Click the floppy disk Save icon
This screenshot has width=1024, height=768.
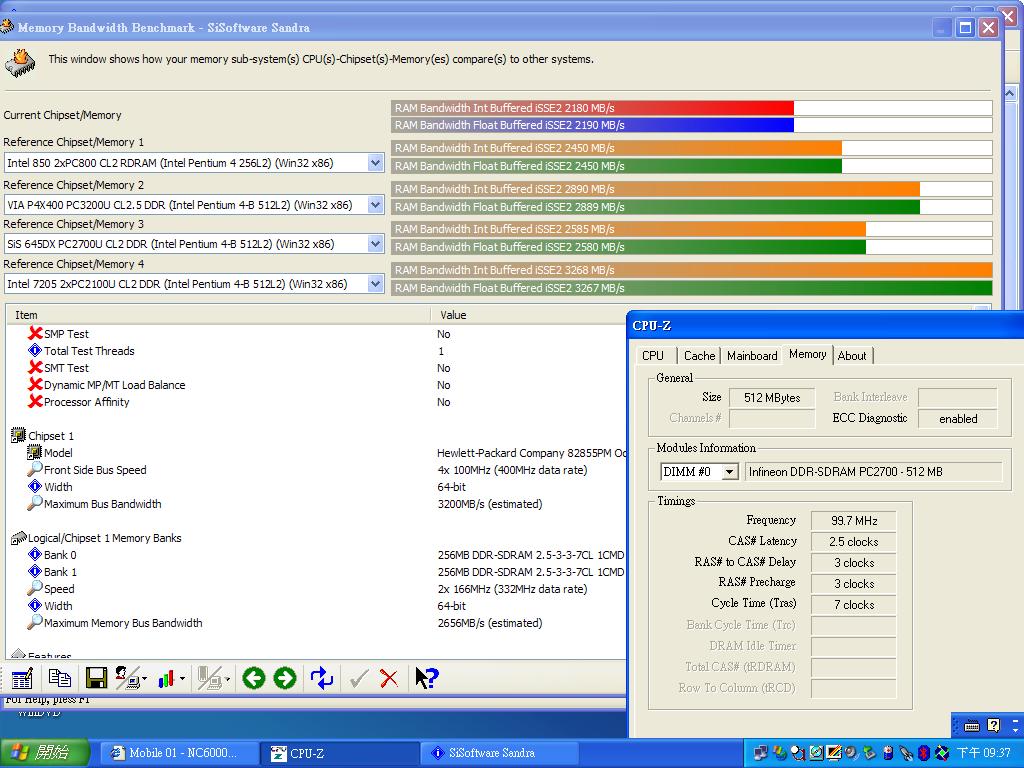coord(97,679)
